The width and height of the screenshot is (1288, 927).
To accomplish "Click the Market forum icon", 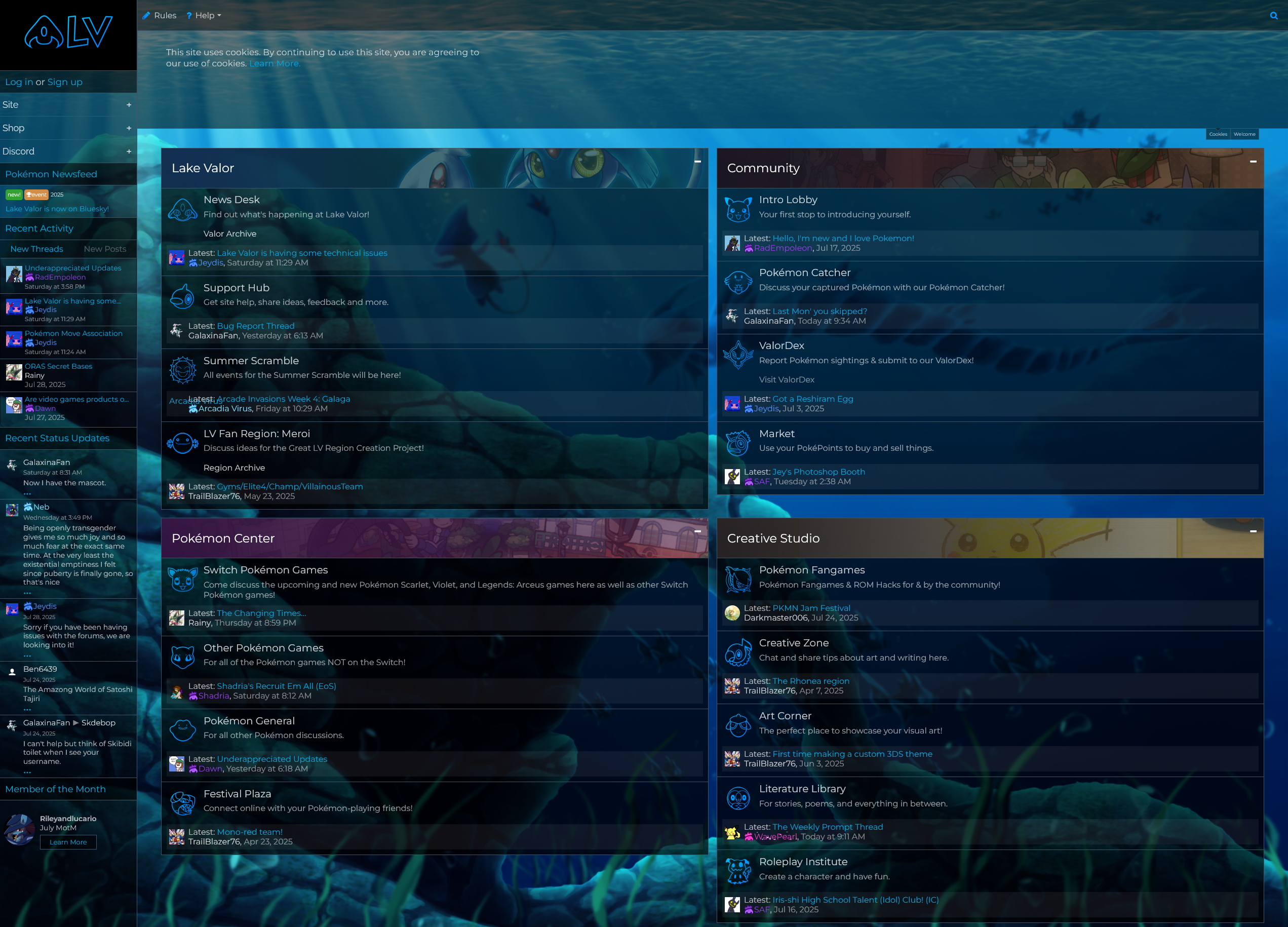I will (x=738, y=443).
